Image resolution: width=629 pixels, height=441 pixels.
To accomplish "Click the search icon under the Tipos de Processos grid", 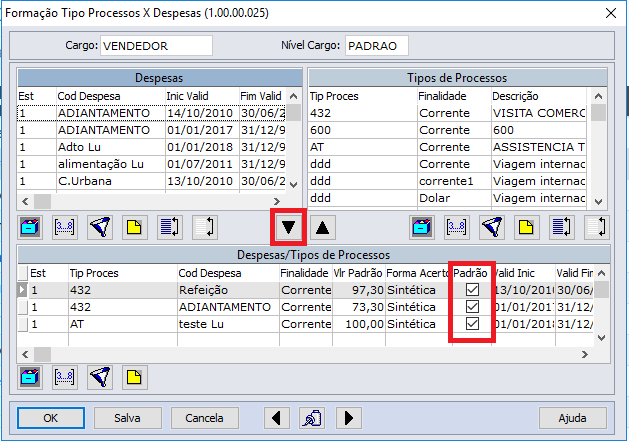I will (x=422, y=228).
